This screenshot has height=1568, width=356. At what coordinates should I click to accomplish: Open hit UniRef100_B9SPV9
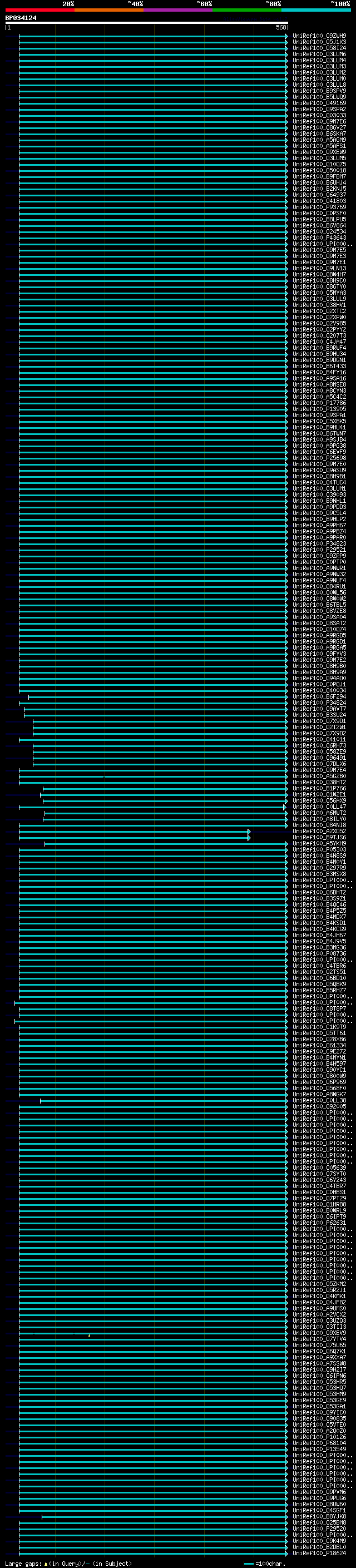319,91
